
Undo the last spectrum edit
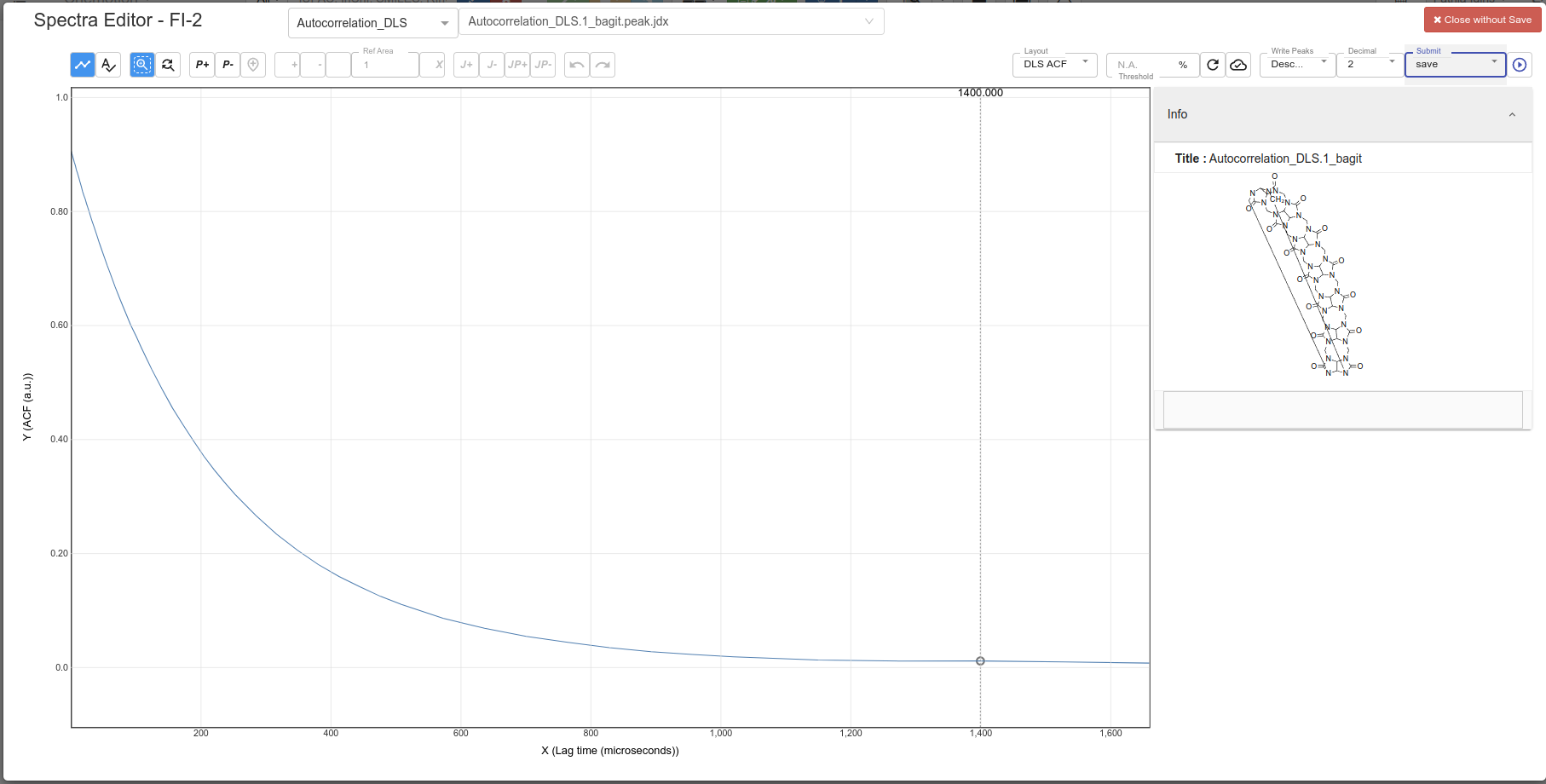pos(577,64)
